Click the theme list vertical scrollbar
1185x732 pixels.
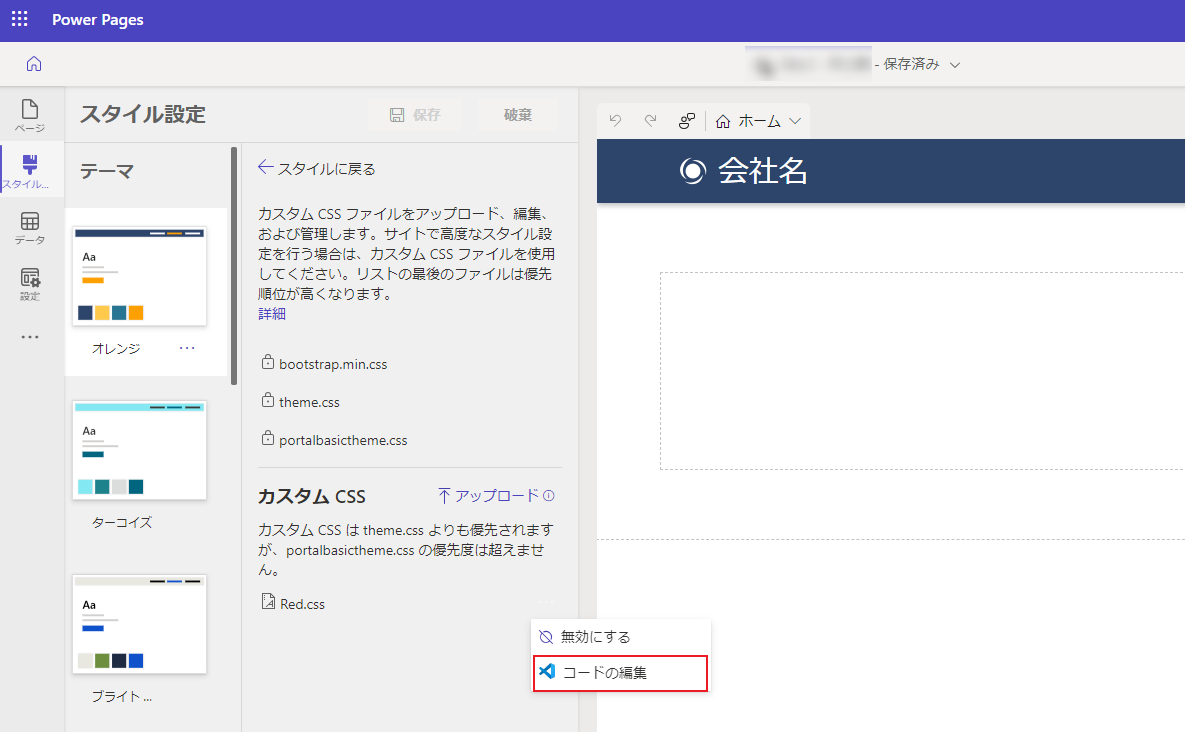click(234, 266)
